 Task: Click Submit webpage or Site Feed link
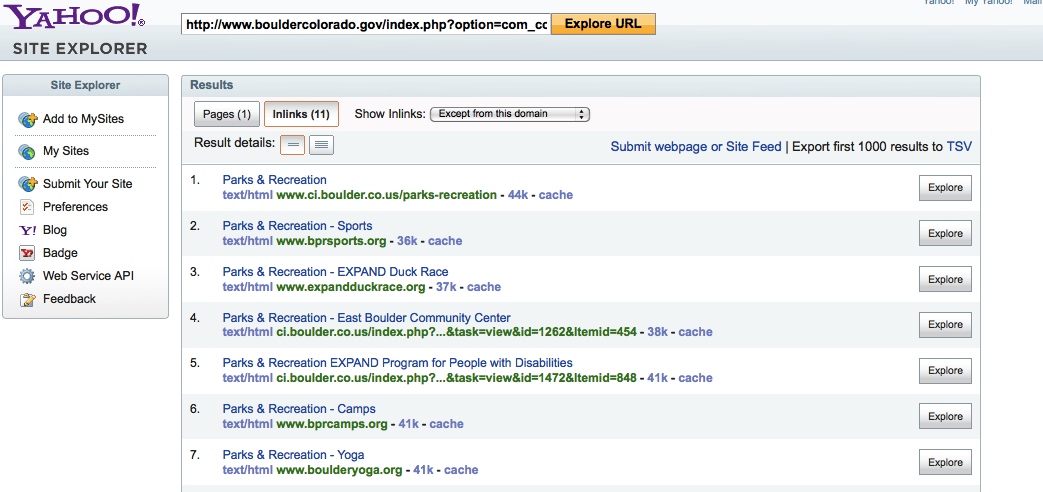pos(696,146)
